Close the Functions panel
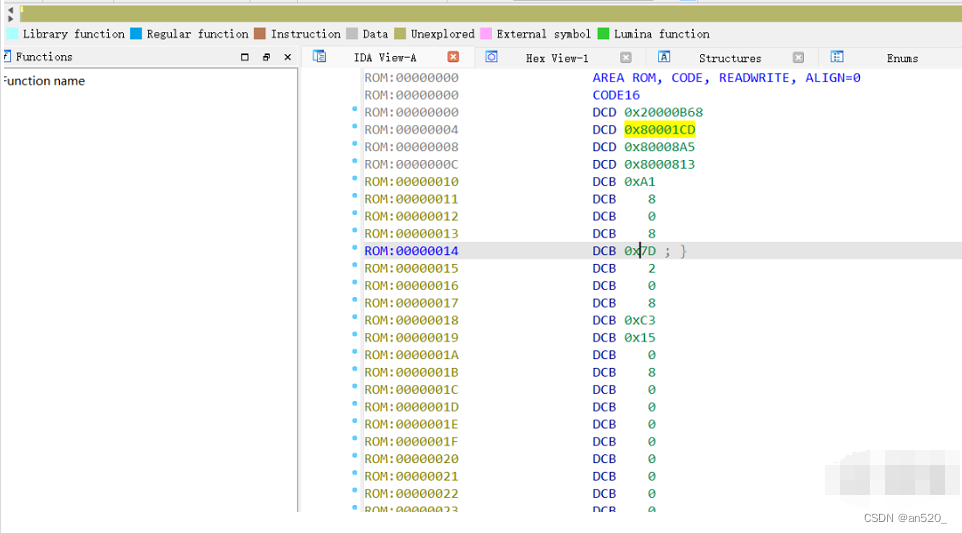962x533 pixels. tap(288, 57)
